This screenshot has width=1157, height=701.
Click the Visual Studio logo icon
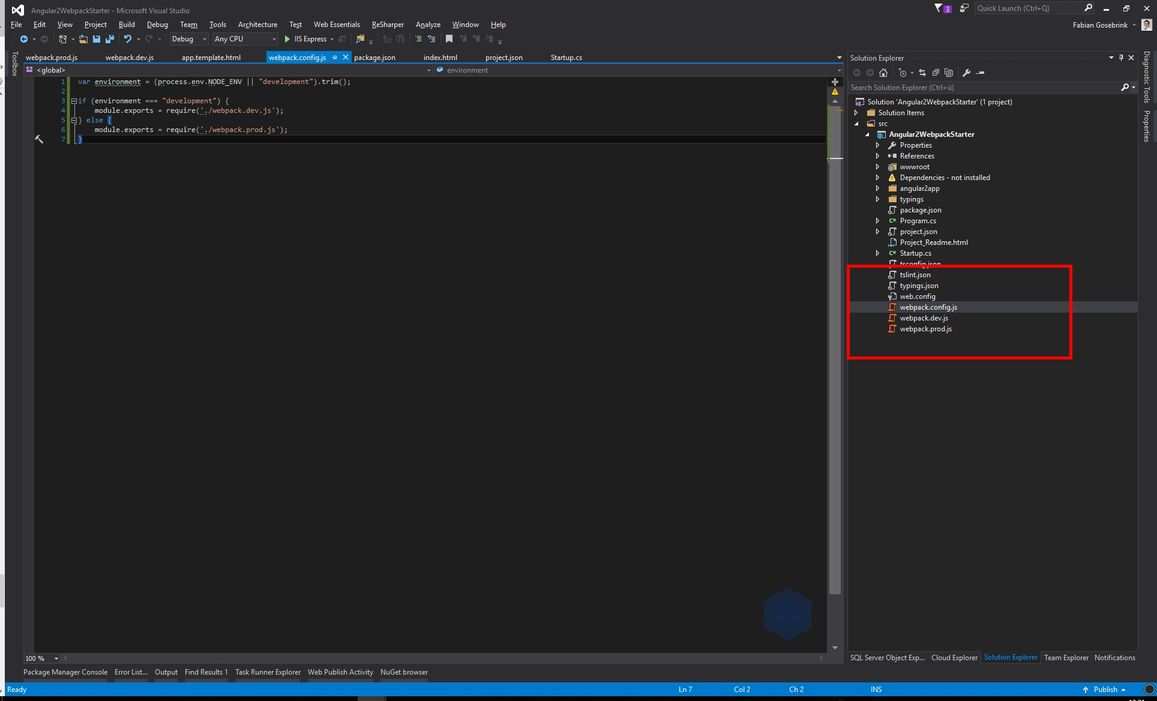[18, 10]
